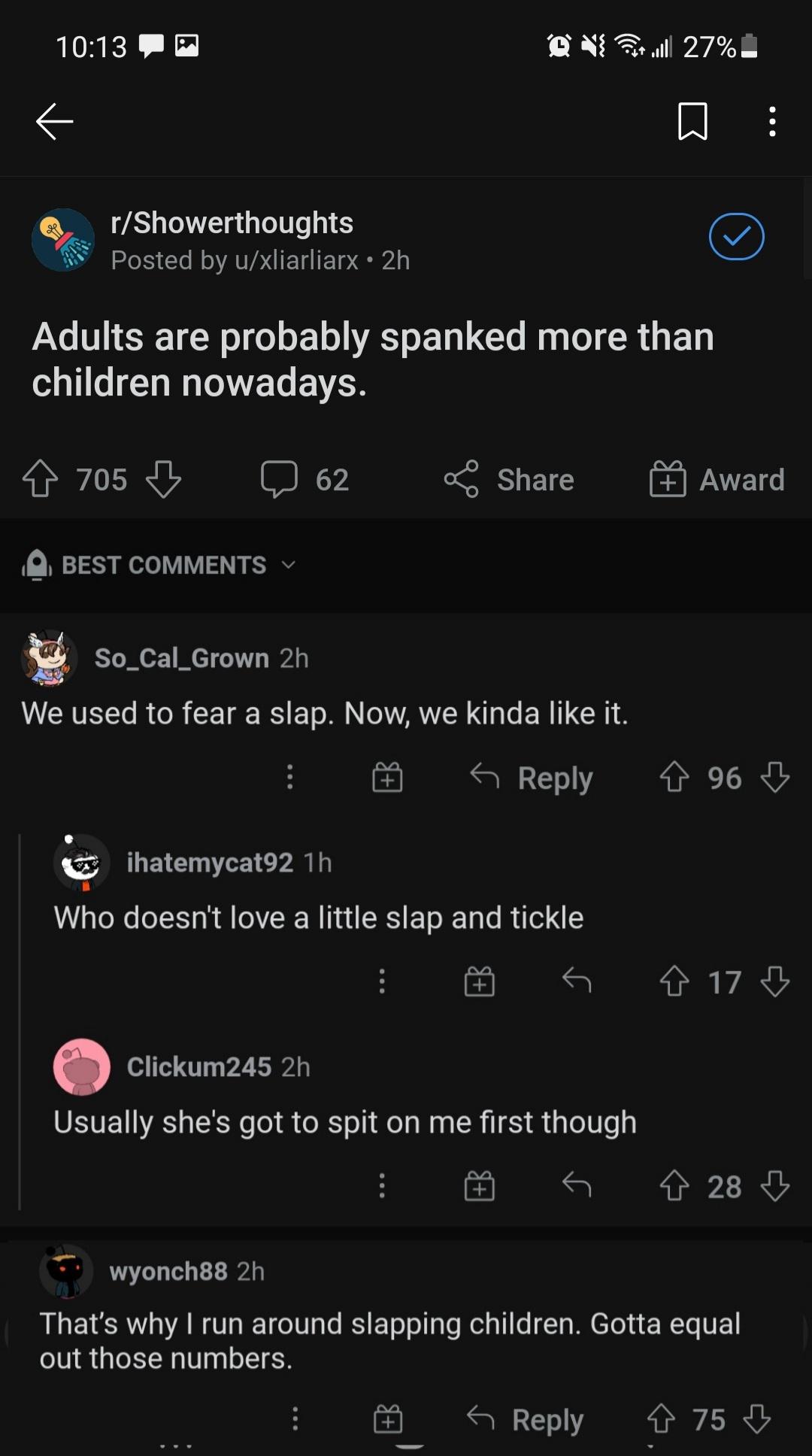Screen dimensions: 812x1456
Task: Open the overflow menu on Clickum245's comment
Action: (382, 1187)
